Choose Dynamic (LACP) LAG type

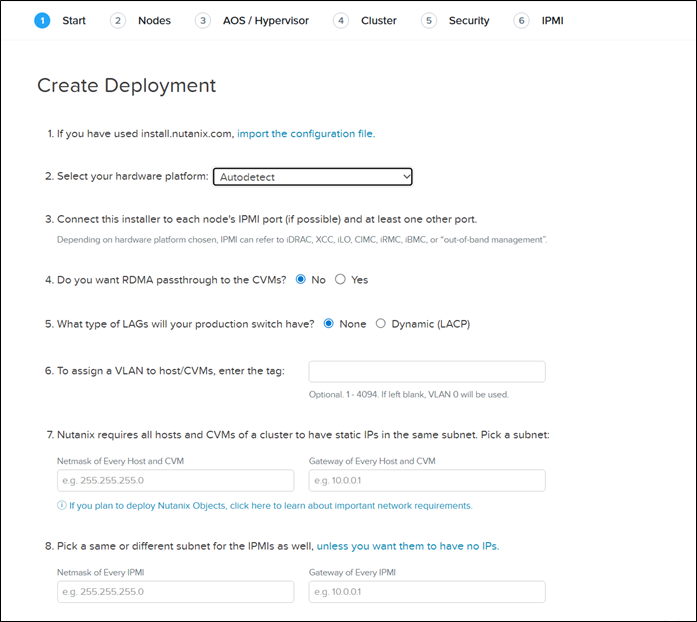pyautogui.click(x=380, y=324)
